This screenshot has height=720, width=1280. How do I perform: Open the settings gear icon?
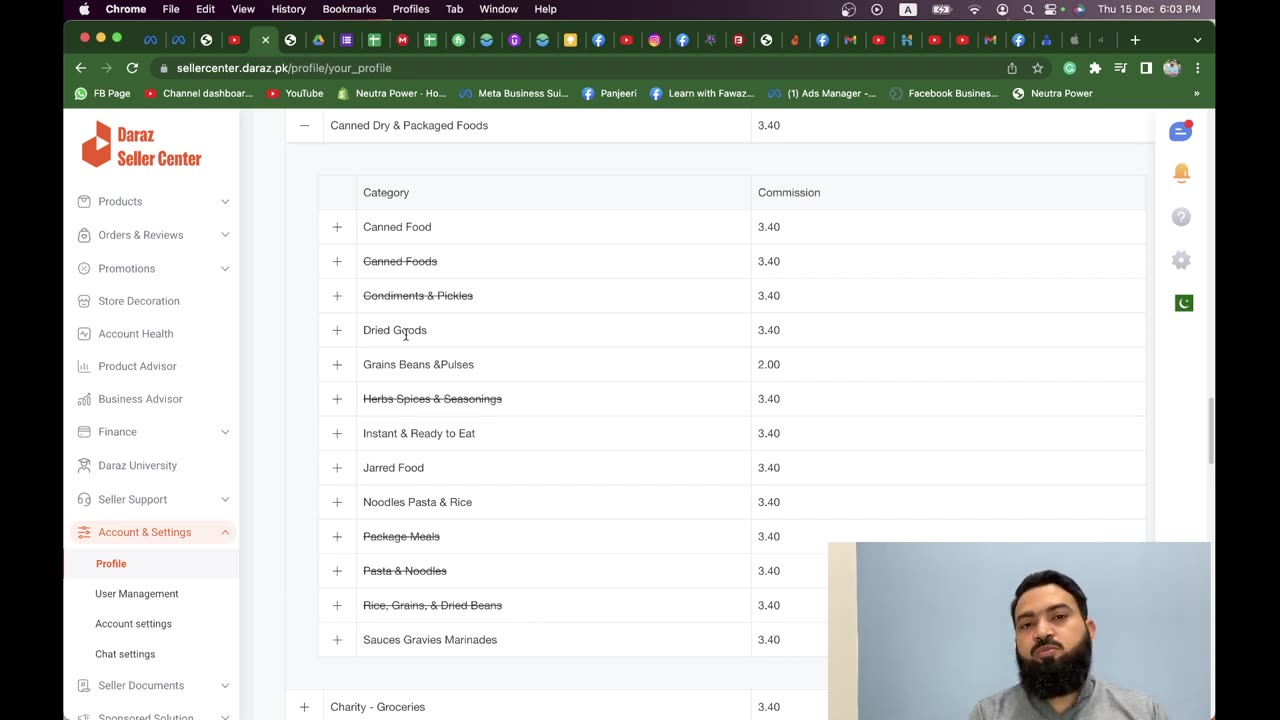point(1181,260)
